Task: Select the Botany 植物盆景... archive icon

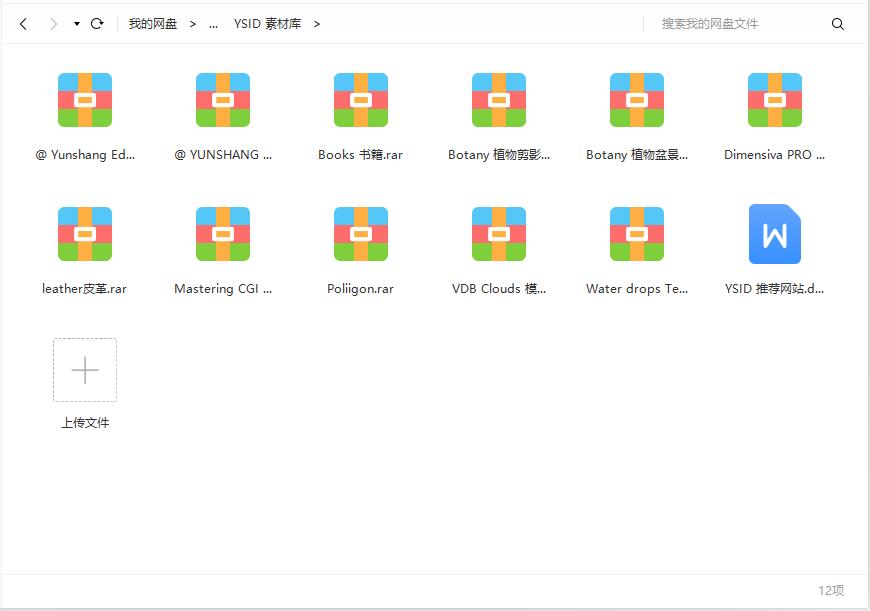Action: pos(637,100)
